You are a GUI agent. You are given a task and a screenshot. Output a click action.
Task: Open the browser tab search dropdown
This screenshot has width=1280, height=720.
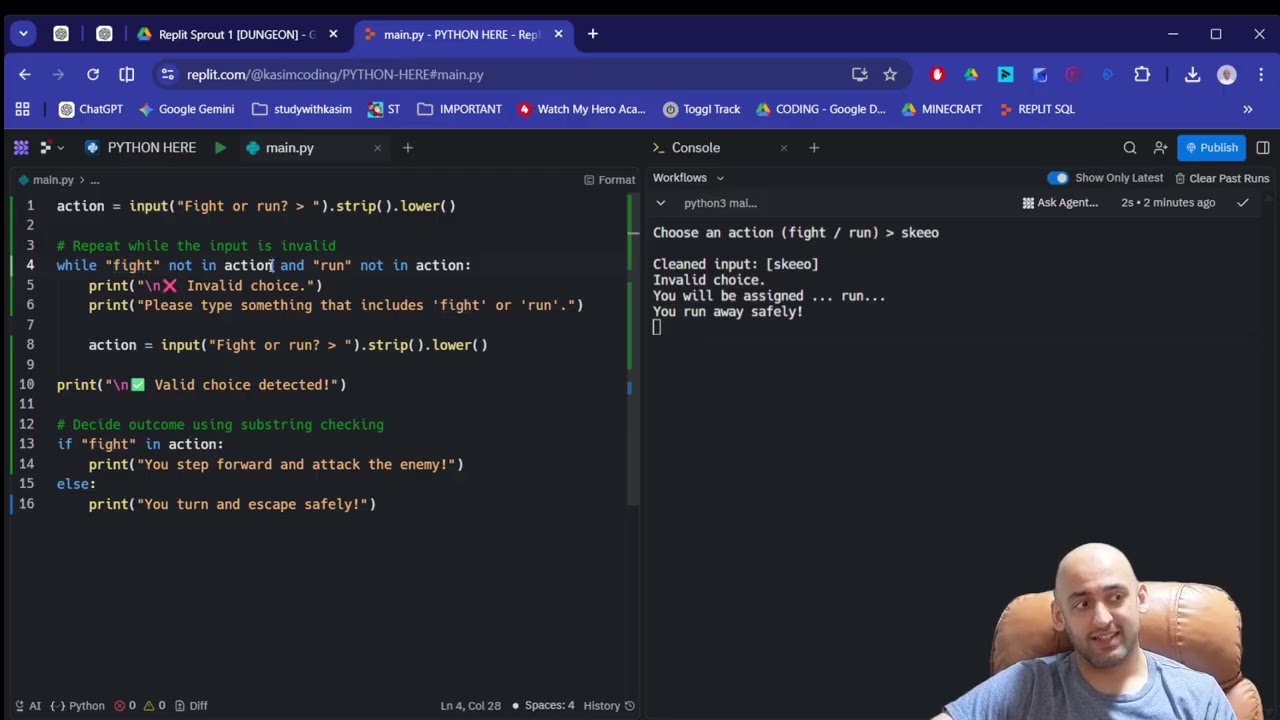(23, 34)
